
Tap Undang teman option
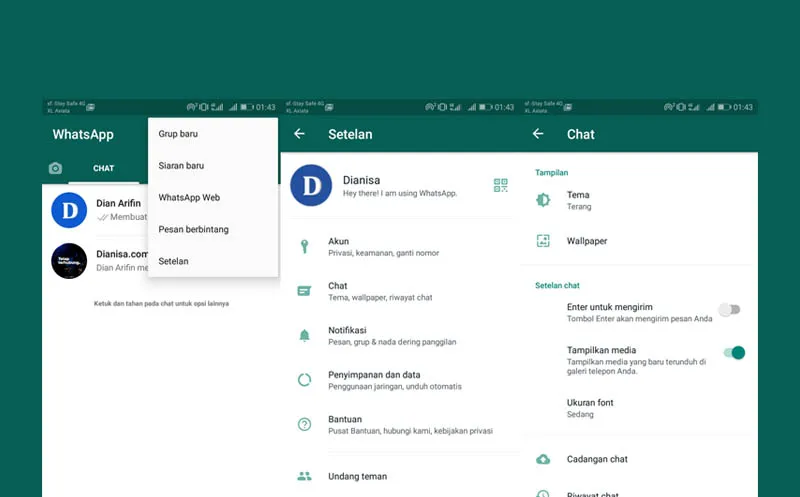coord(357,476)
